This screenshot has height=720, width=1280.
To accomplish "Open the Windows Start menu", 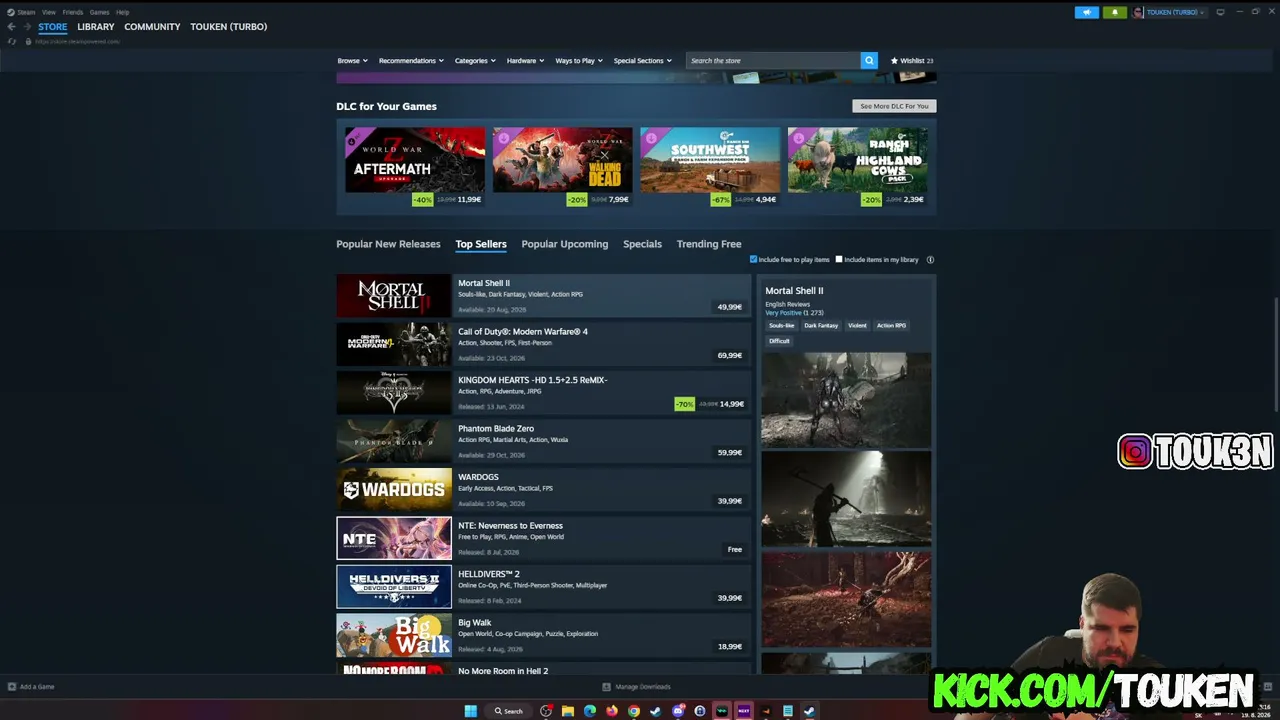I will tap(471, 711).
